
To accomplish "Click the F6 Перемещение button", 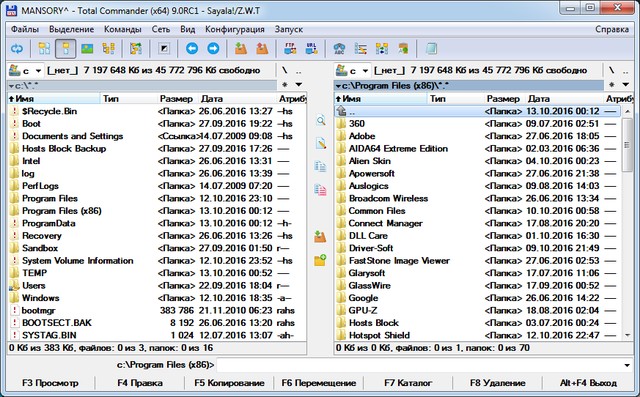I will 319,383.
